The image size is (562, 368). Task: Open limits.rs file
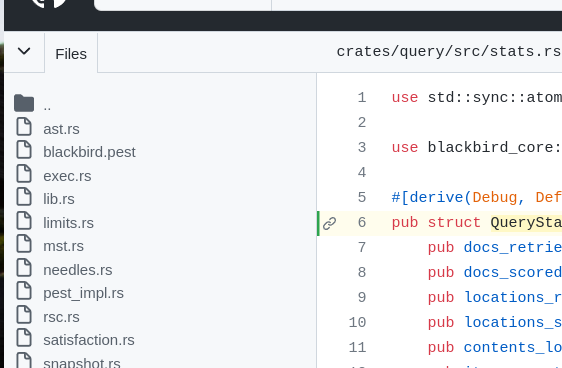[68, 223]
